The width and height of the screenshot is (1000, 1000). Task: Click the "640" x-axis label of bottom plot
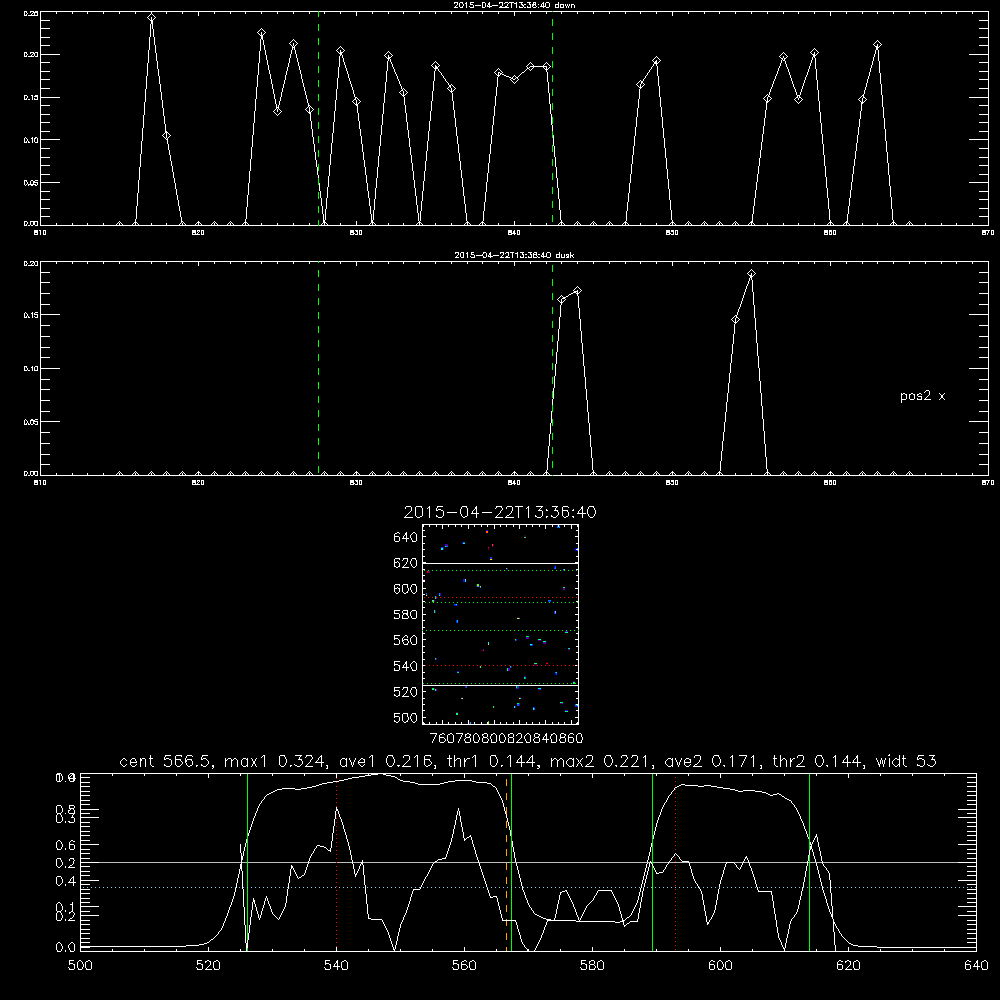click(x=976, y=966)
